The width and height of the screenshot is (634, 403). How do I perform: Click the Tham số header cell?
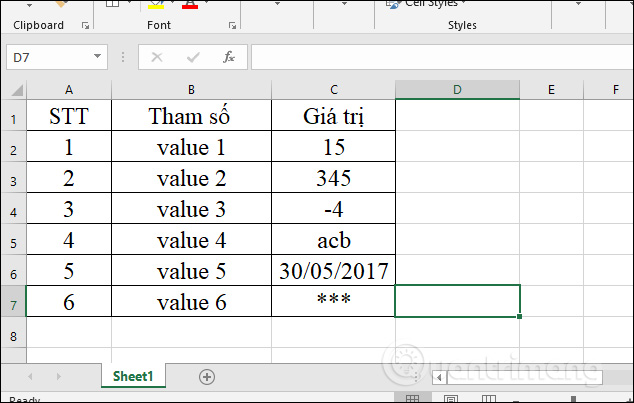coord(191,116)
